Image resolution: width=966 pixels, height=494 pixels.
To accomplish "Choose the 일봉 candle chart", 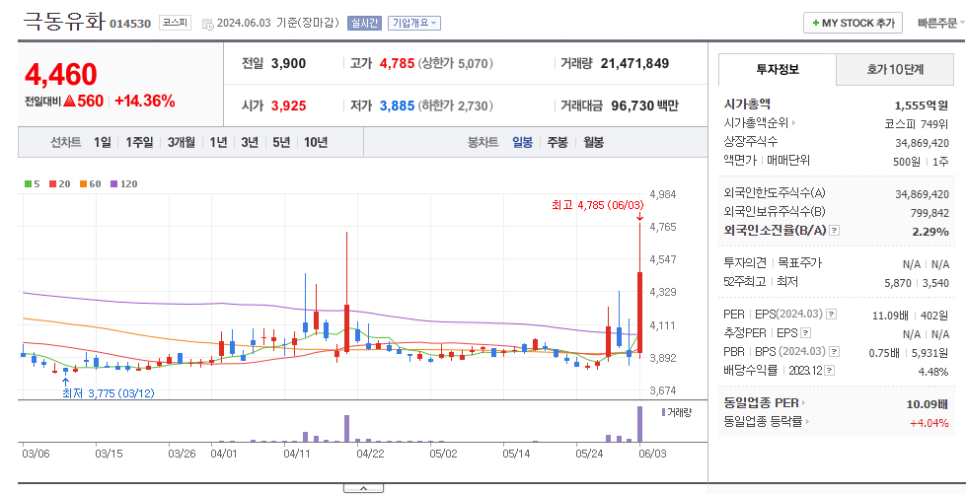I will pyautogui.click(x=522, y=142).
